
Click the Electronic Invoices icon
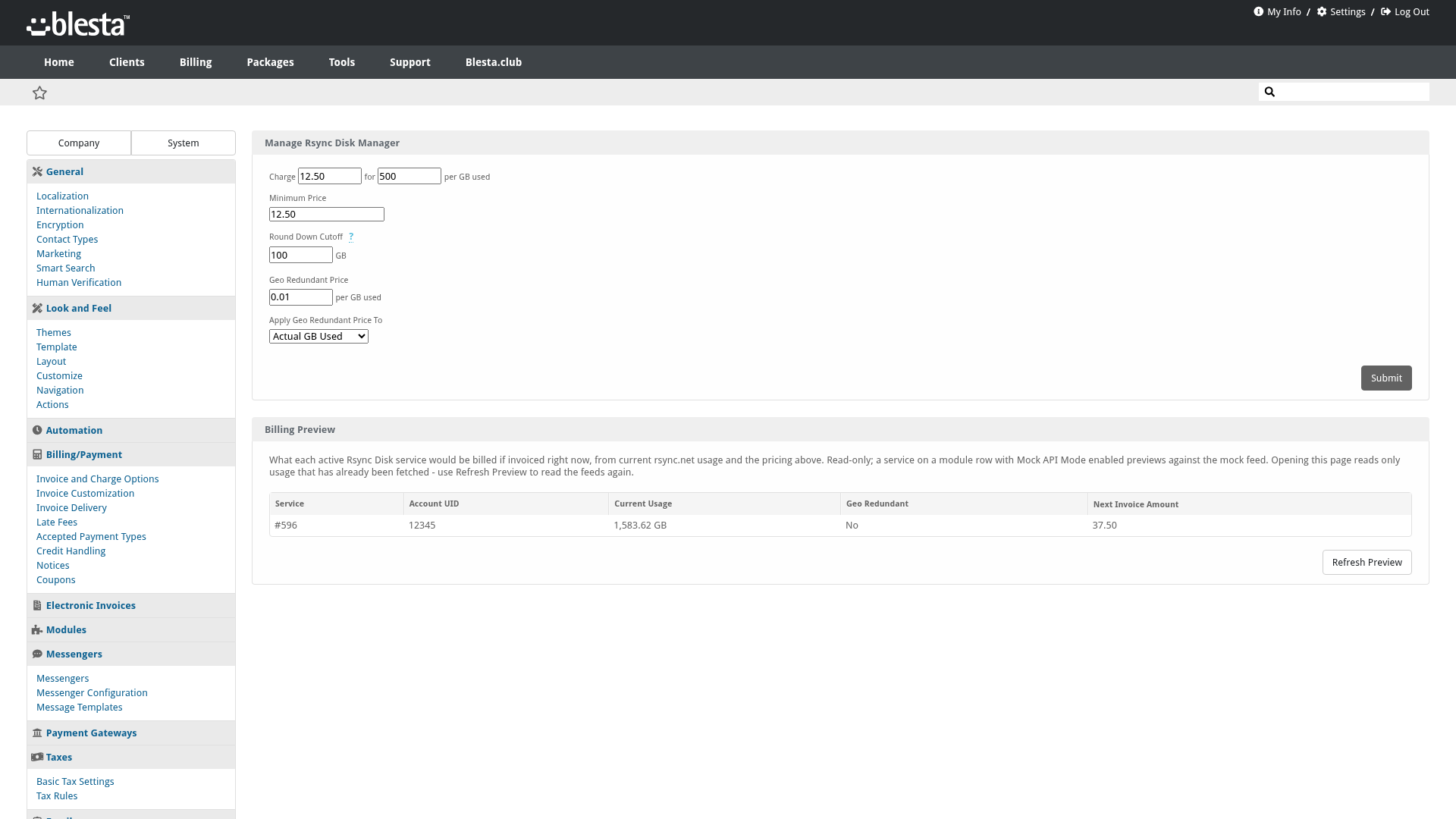pyautogui.click(x=37, y=605)
